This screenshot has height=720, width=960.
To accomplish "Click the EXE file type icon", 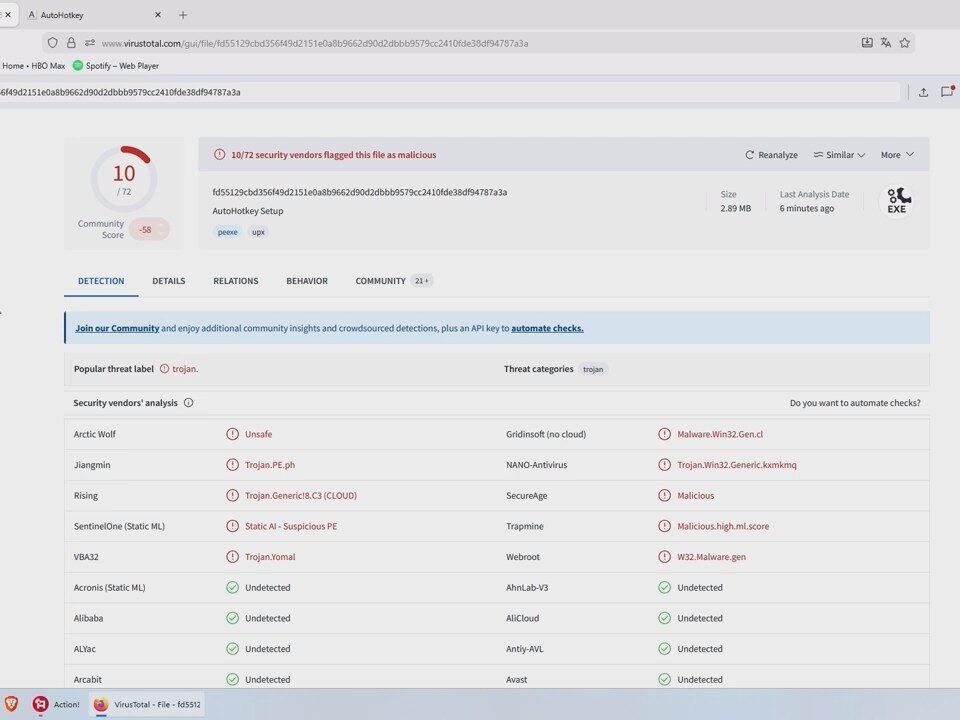I will click(x=896, y=201).
